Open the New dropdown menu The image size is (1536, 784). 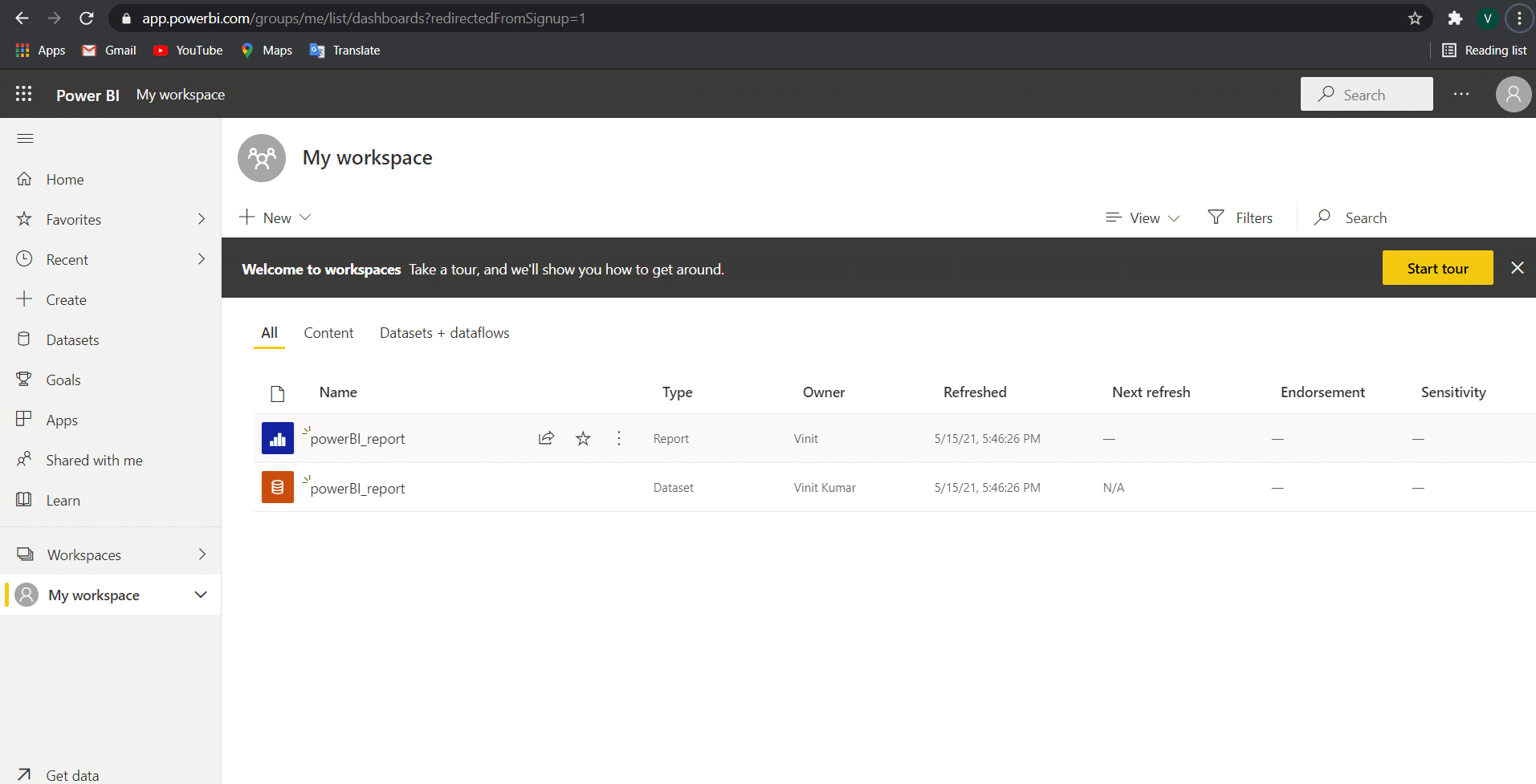tap(275, 217)
